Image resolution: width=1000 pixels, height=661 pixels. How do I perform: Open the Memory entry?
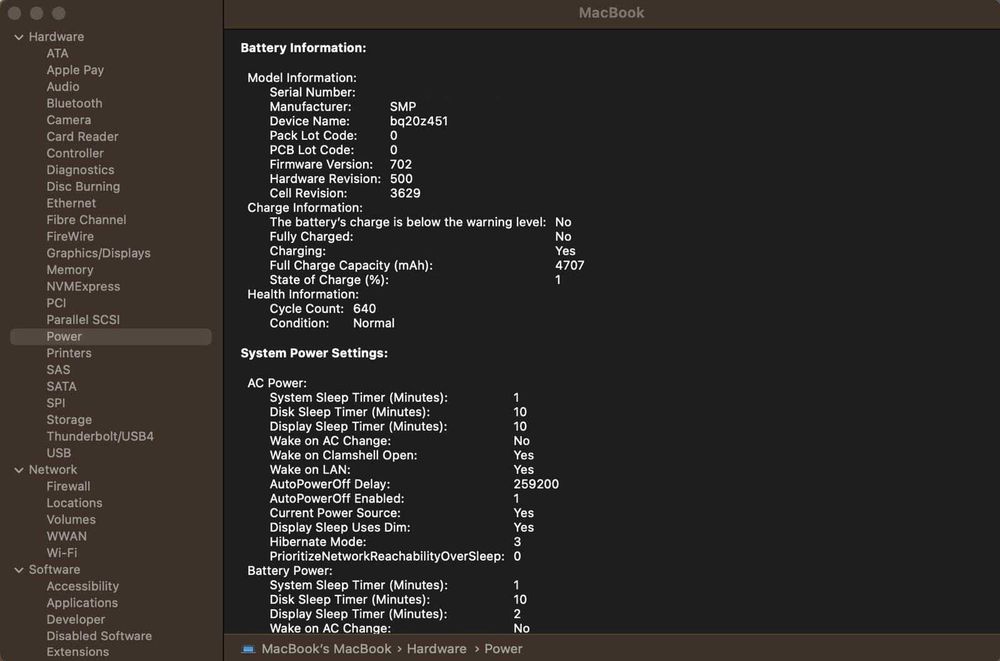coord(70,270)
